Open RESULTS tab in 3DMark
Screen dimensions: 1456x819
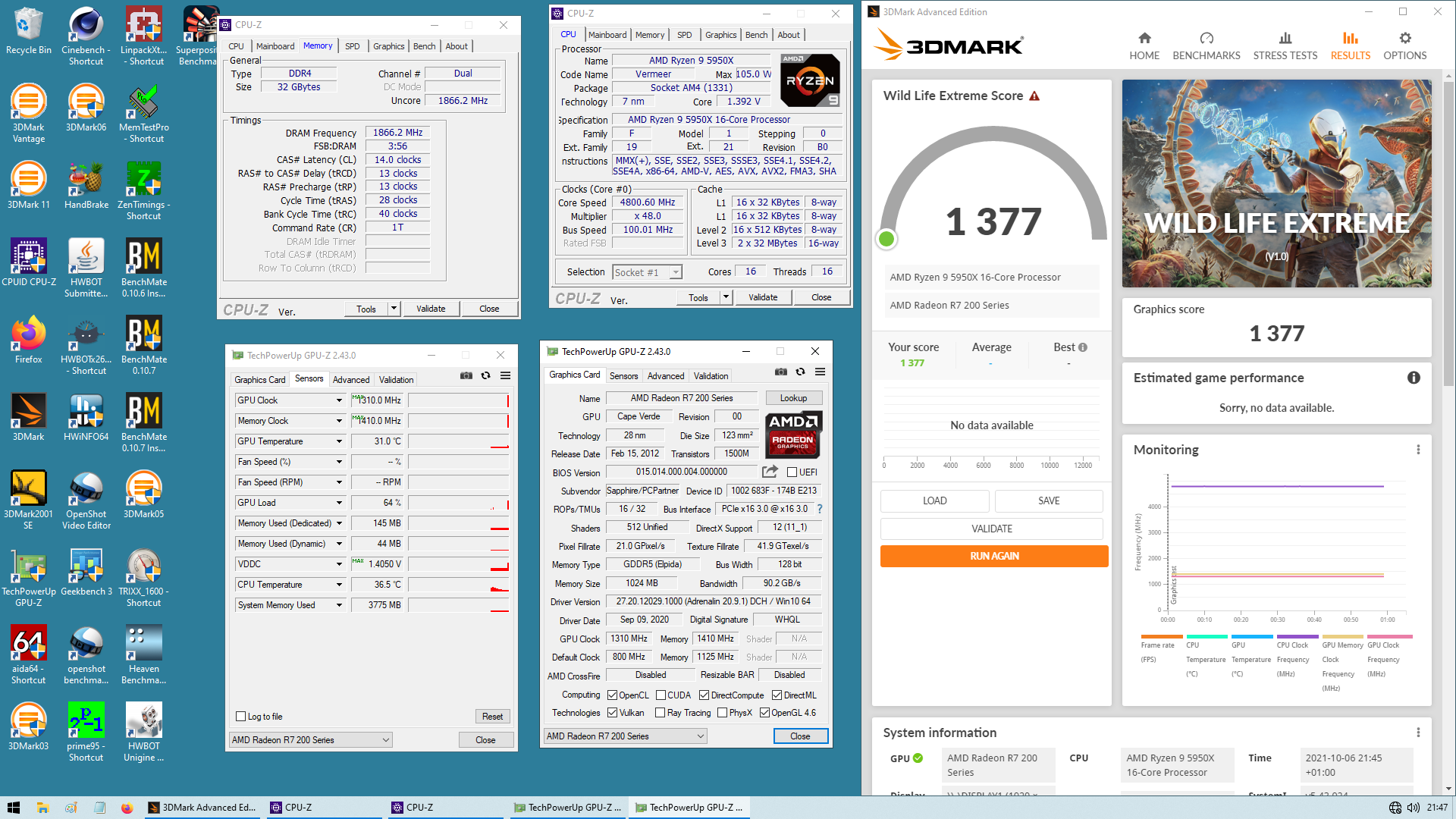pos(1351,46)
